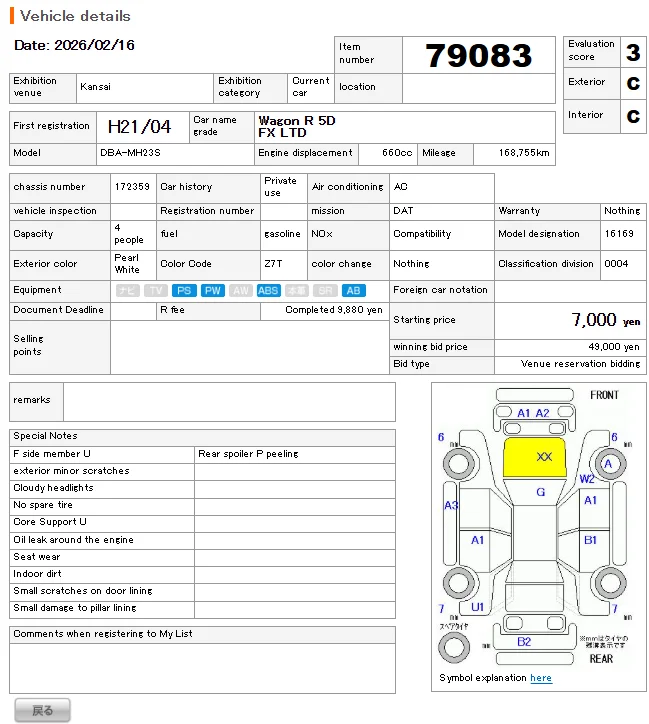Select Venue reservation bidding bid type
Viewport: 649px width, 724px height.
[x=580, y=364]
